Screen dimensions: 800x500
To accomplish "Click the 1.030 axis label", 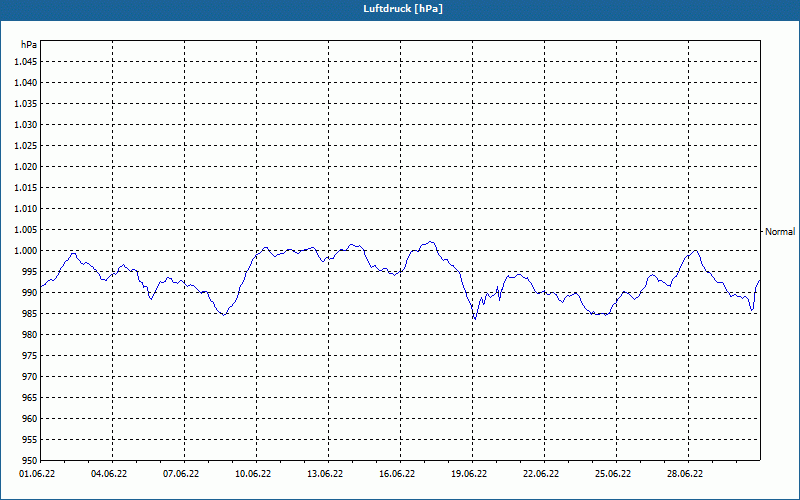I will click(26, 124).
